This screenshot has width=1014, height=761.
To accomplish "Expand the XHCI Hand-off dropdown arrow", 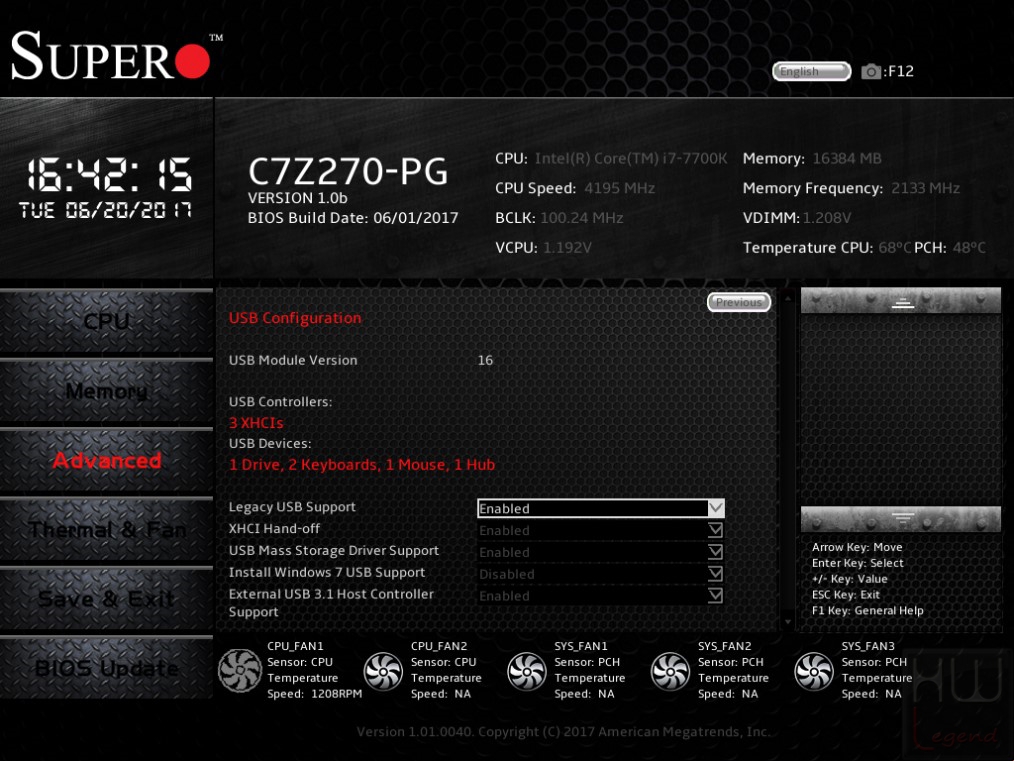I will [715, 530].
